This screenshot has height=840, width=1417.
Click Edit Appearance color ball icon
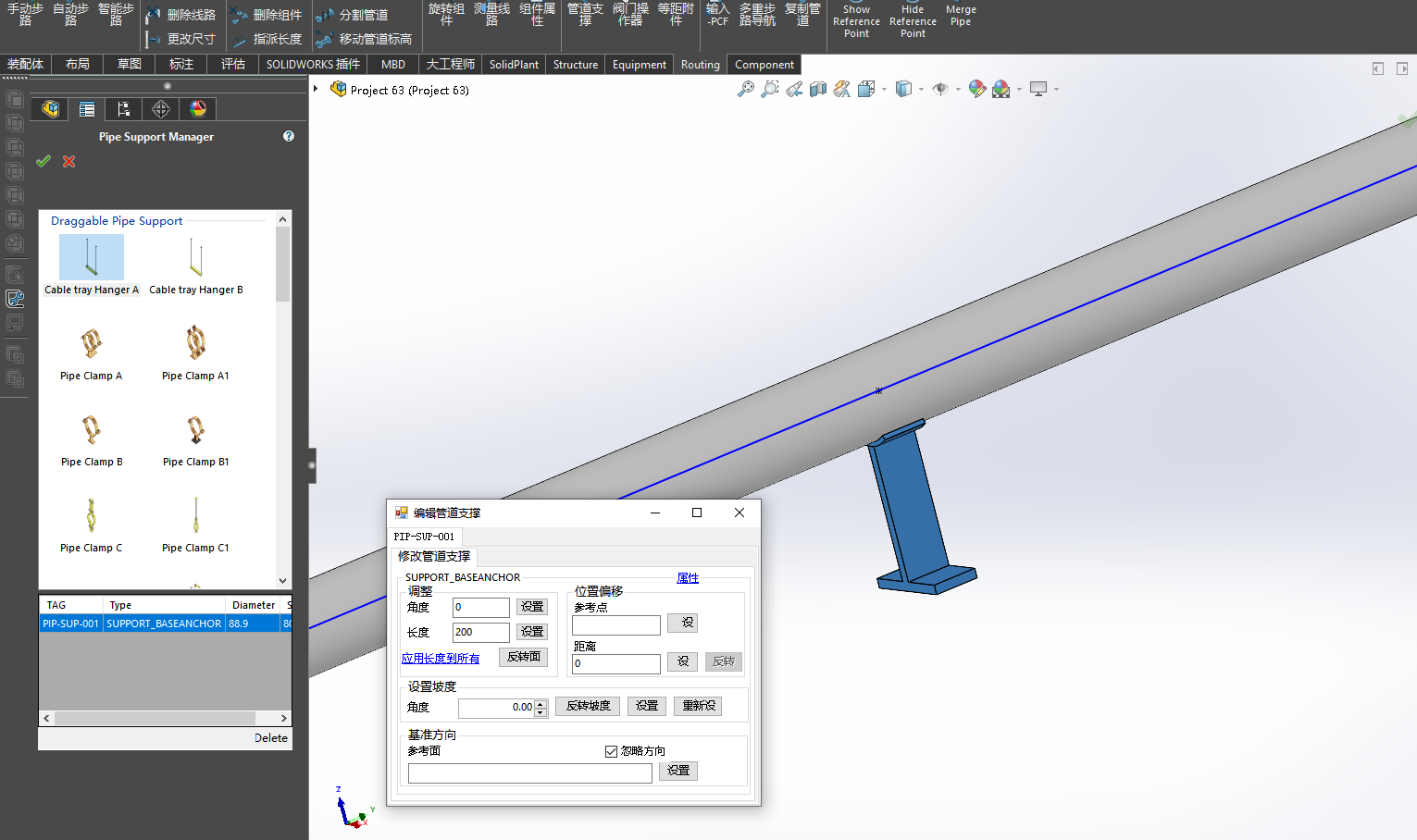click(x=977, y=89)
